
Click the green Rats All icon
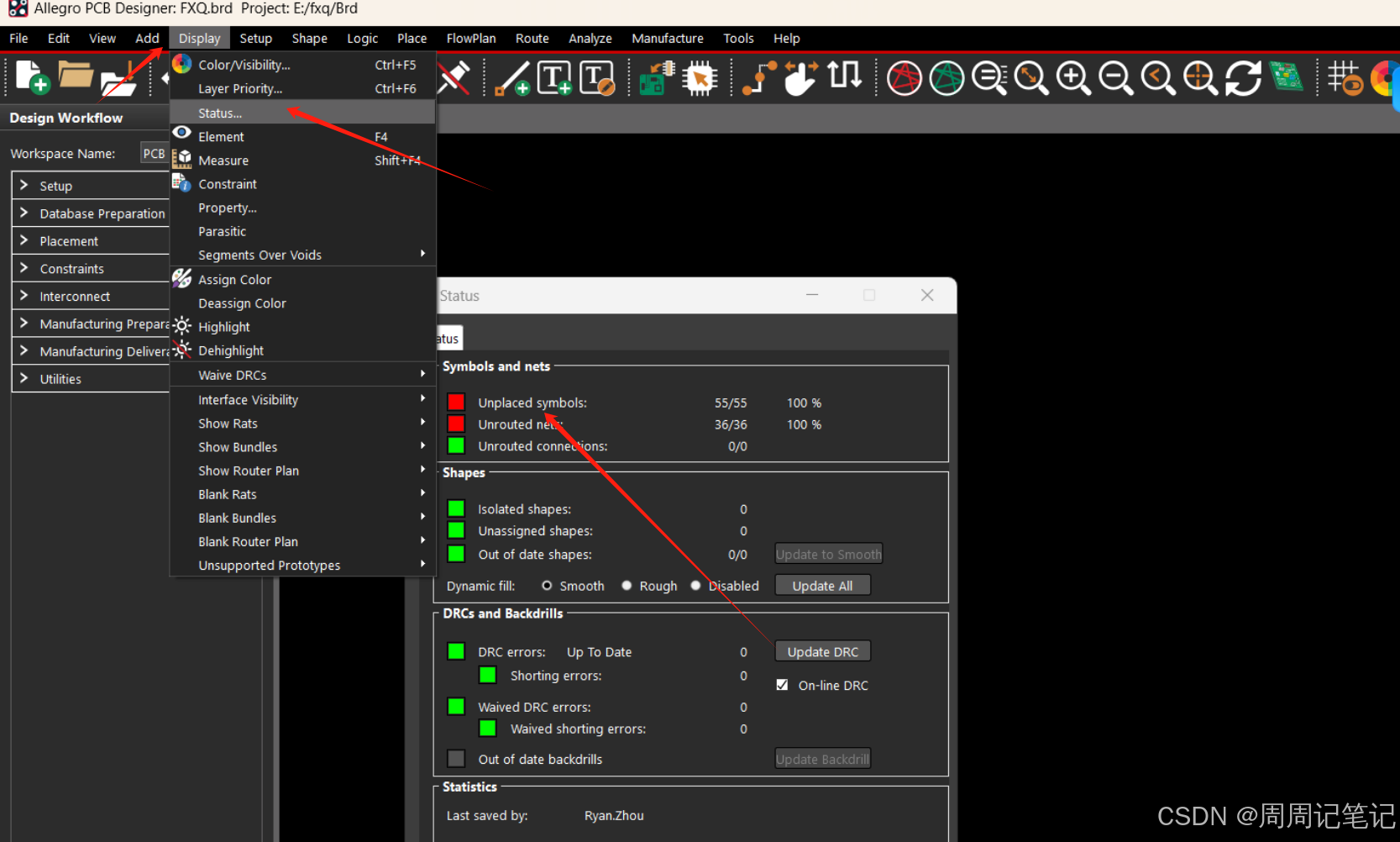946,78
